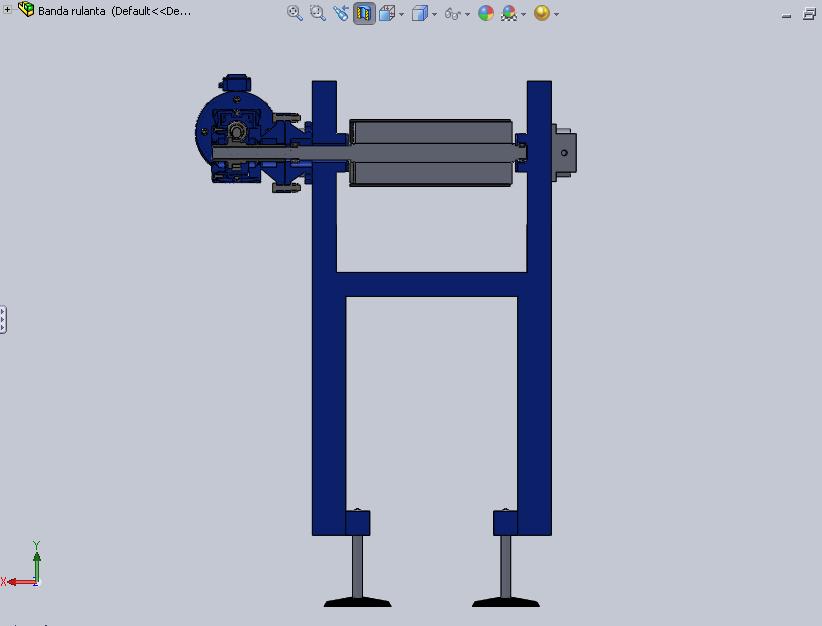822x626 pixels.
Task: Click the View Settings gold sphere icon
Action: coord(542,13)
